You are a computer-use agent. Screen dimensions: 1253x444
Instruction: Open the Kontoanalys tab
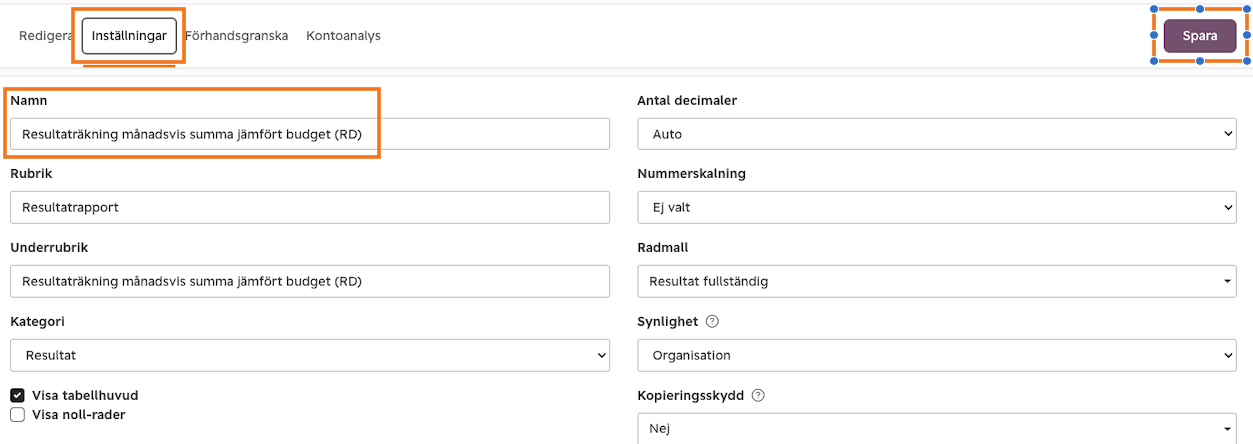pos(343,36)
